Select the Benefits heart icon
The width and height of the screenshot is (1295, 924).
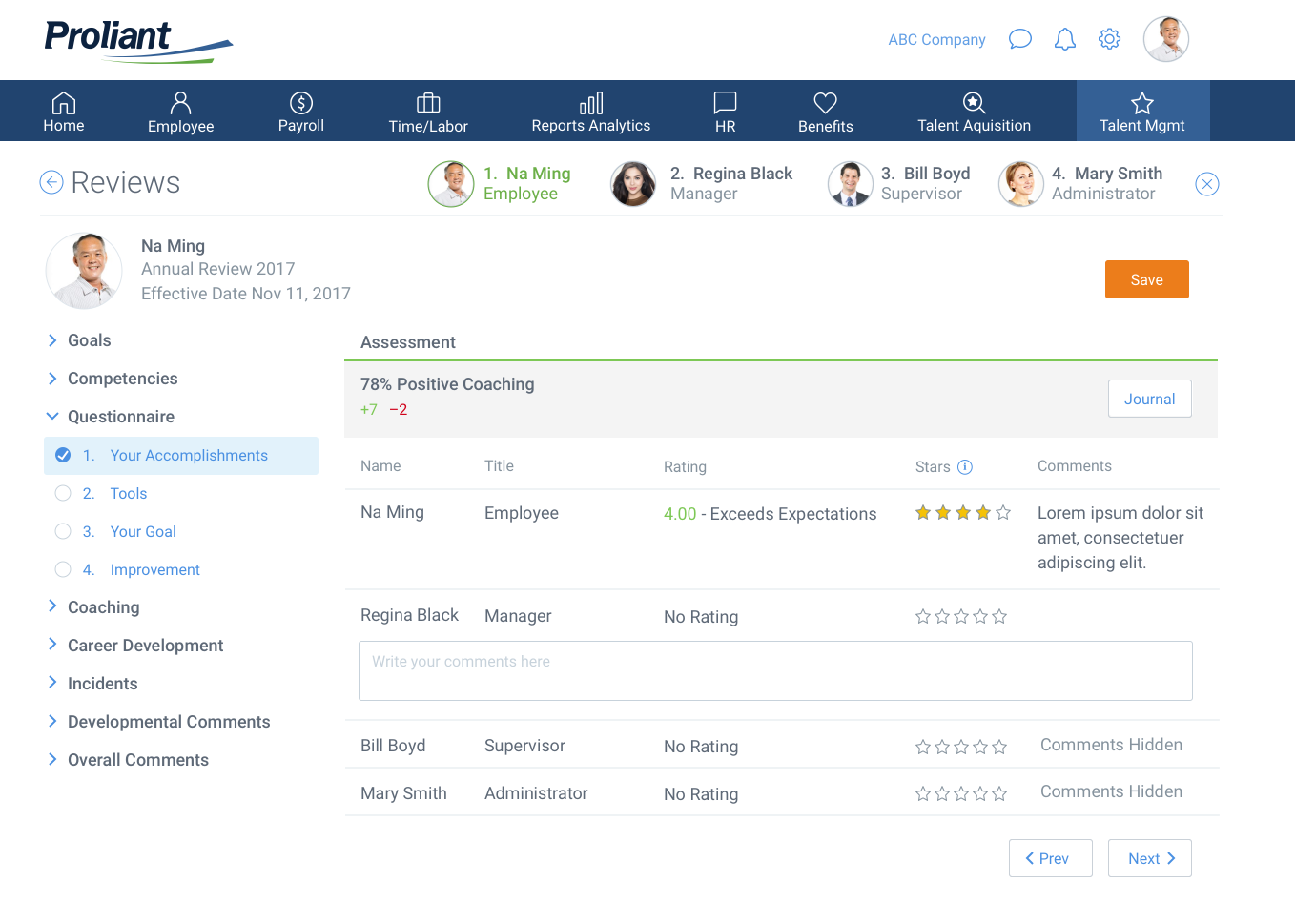click(x=824, y=102)
